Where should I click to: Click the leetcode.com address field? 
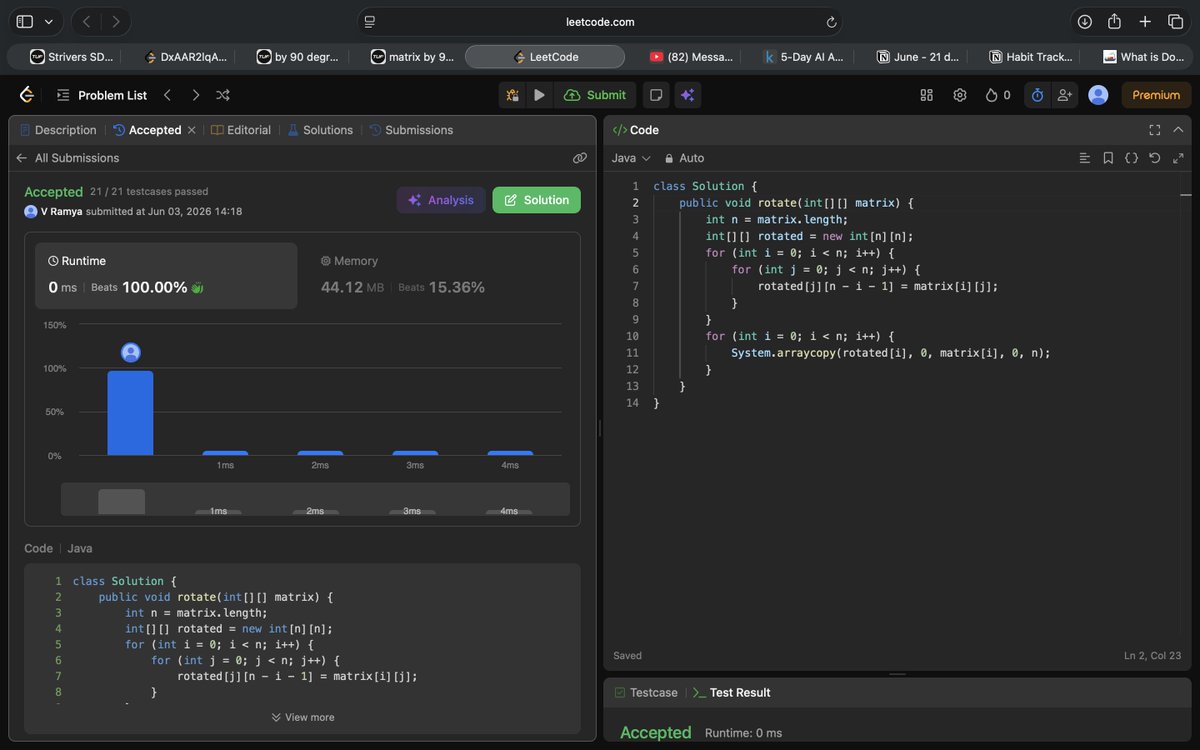(x=600, y=22)
